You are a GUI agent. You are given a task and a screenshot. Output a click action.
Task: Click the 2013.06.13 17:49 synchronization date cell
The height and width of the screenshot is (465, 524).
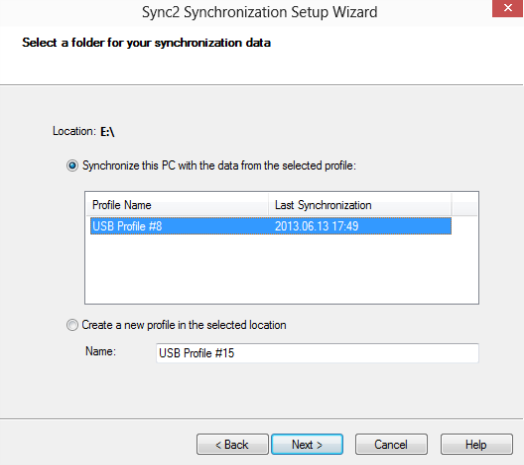click(x=316, y=226)
